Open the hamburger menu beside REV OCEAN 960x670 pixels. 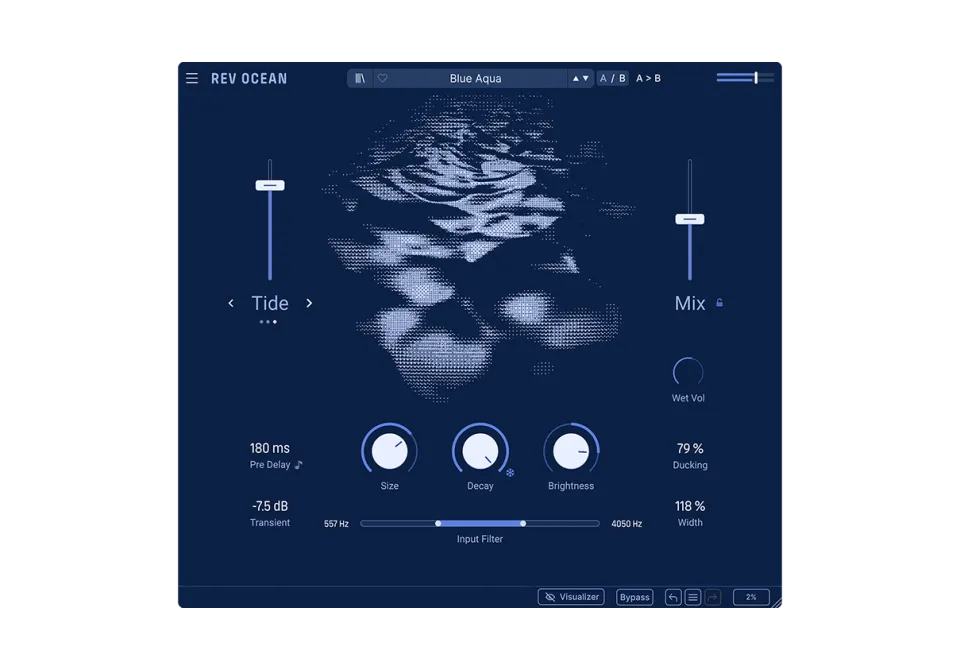tap(192, 78)
